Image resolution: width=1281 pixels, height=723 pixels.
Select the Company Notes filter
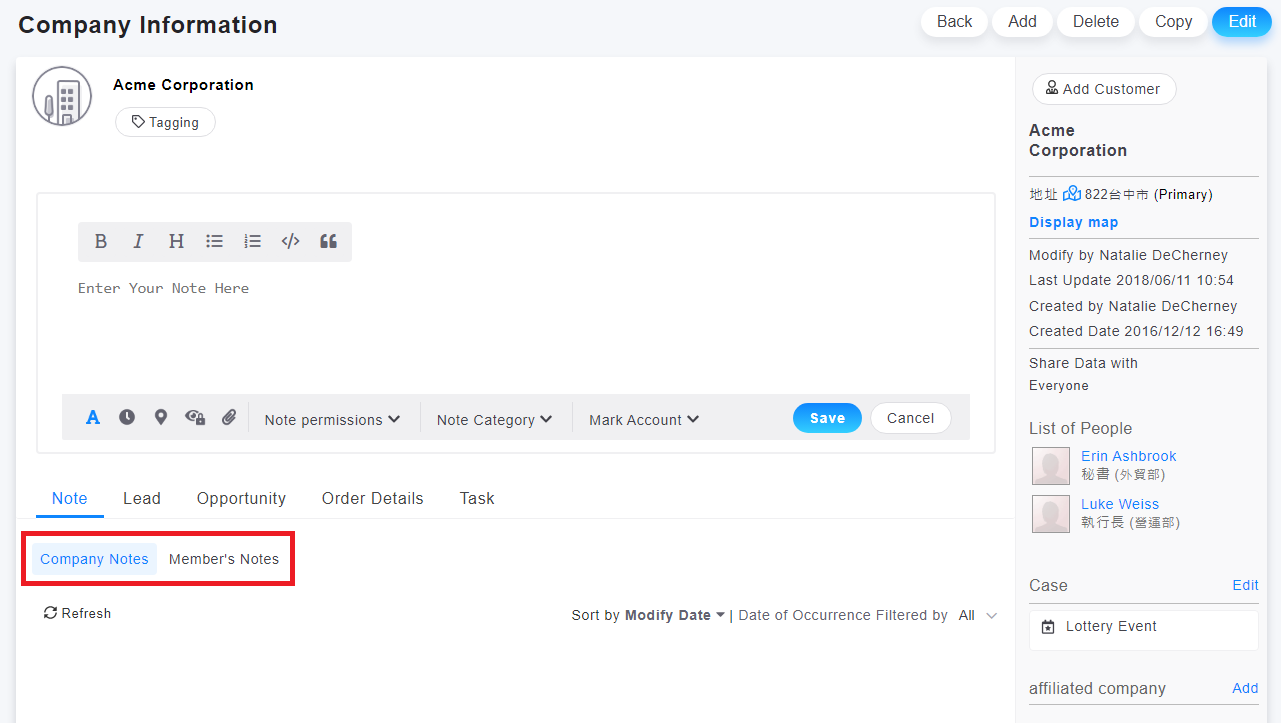94,559
